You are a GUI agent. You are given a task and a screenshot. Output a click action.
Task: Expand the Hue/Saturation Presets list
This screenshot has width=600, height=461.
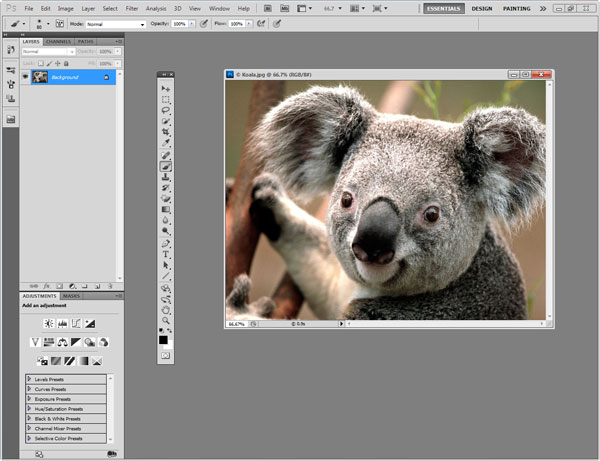click(x=29, y=408)
